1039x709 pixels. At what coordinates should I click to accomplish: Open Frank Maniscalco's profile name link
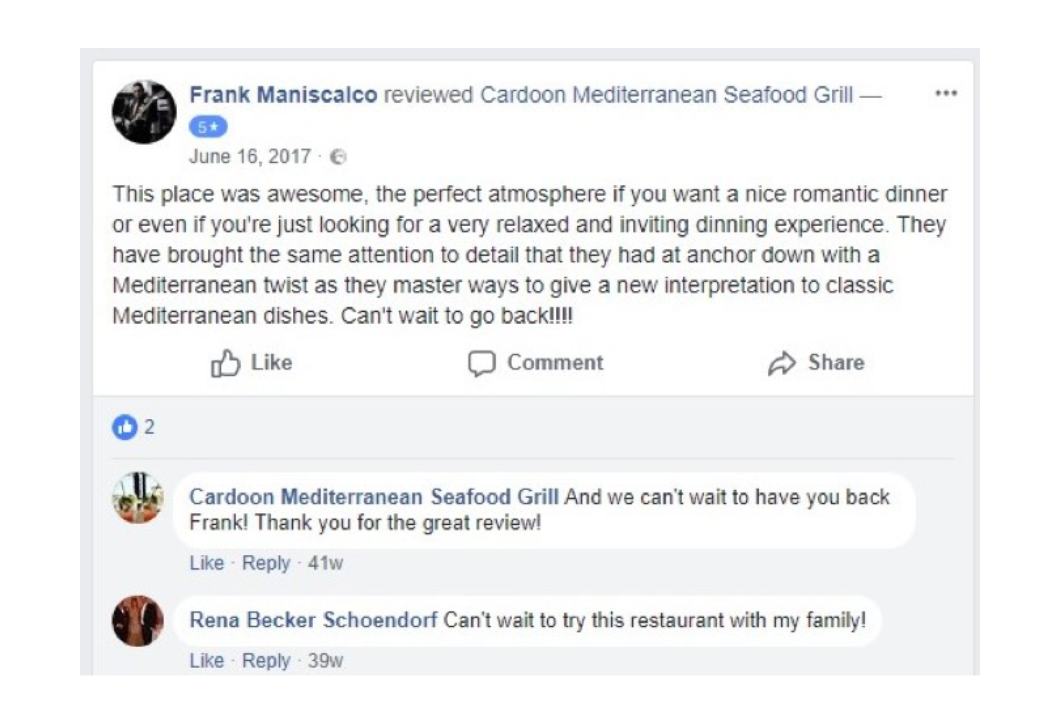point(283,95)
